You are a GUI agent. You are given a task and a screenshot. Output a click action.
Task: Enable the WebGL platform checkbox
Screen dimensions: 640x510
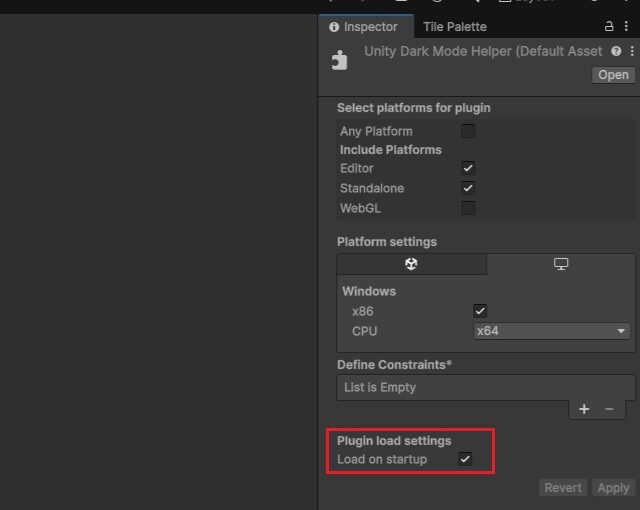pos(468,208)
